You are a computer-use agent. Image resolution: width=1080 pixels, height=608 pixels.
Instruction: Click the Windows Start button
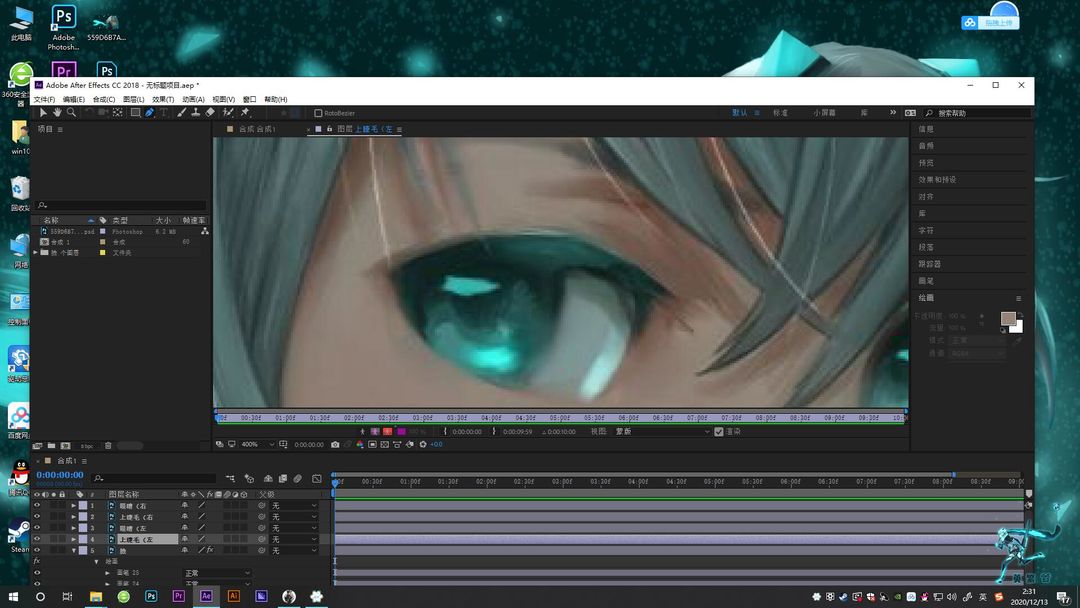click(x=12, y=596)
